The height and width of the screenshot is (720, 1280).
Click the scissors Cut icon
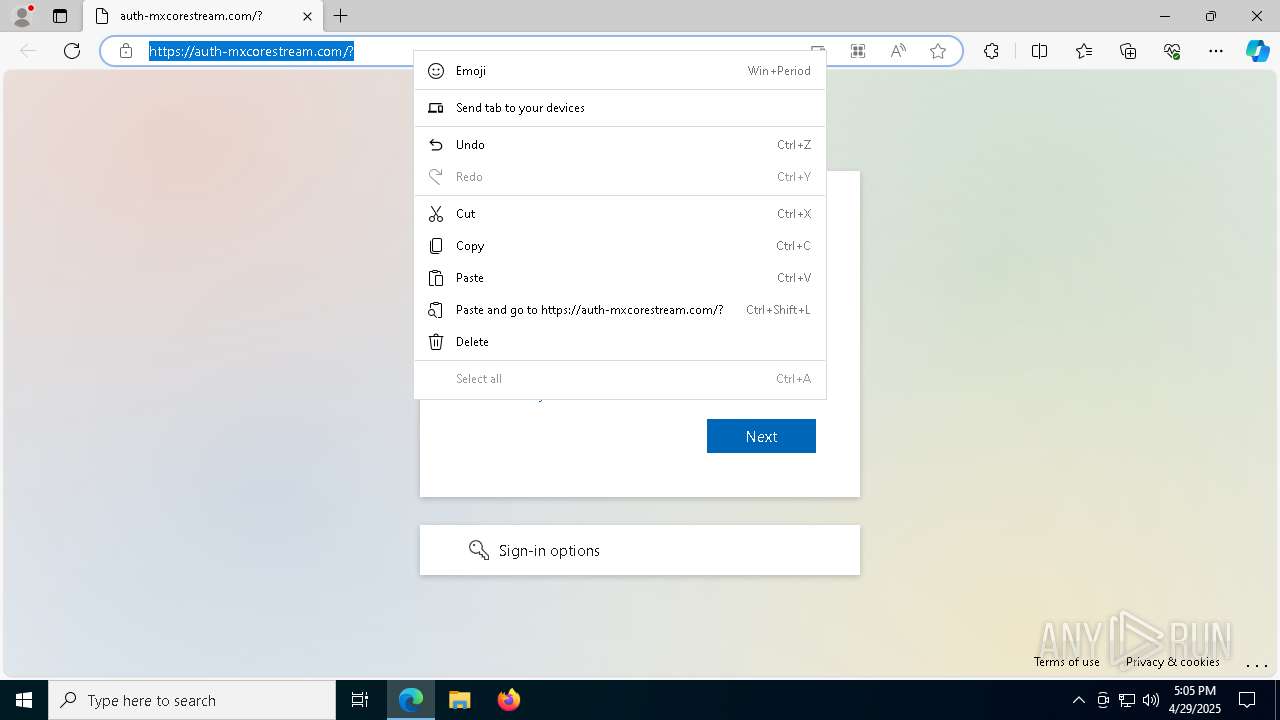(x=436, y=214)
